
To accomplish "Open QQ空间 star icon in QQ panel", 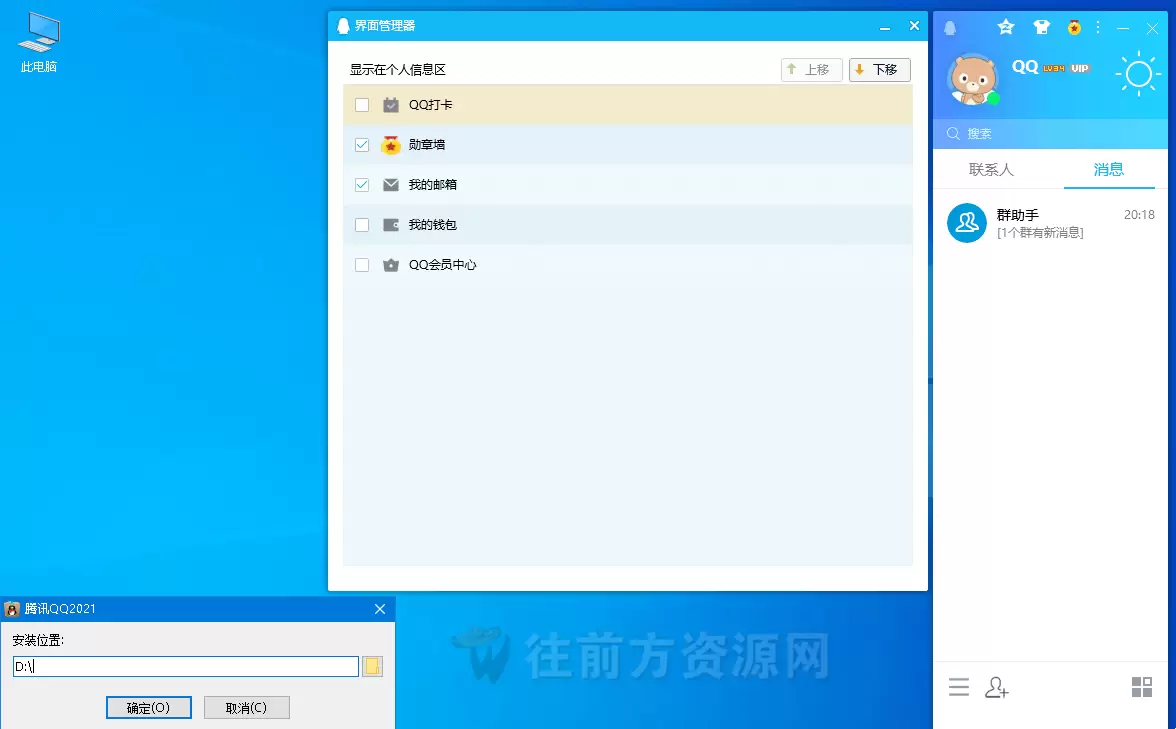I will point(1006,28).
